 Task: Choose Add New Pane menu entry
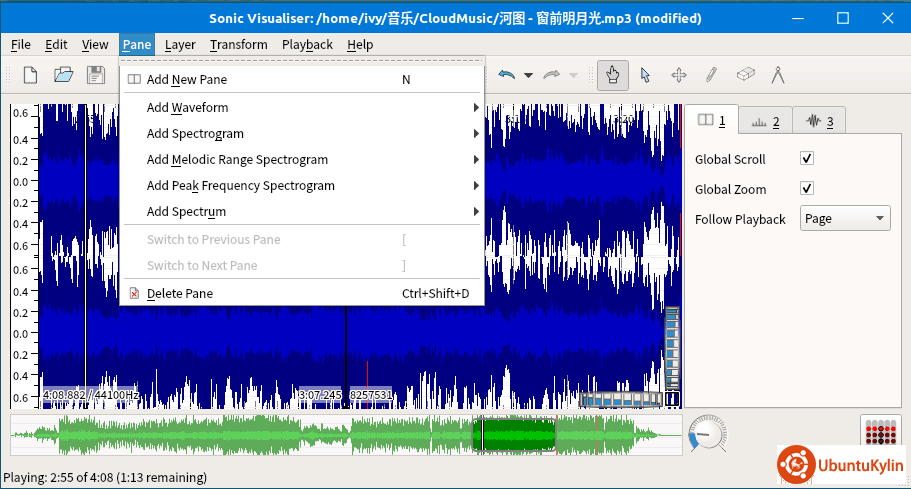coord(187,80)
